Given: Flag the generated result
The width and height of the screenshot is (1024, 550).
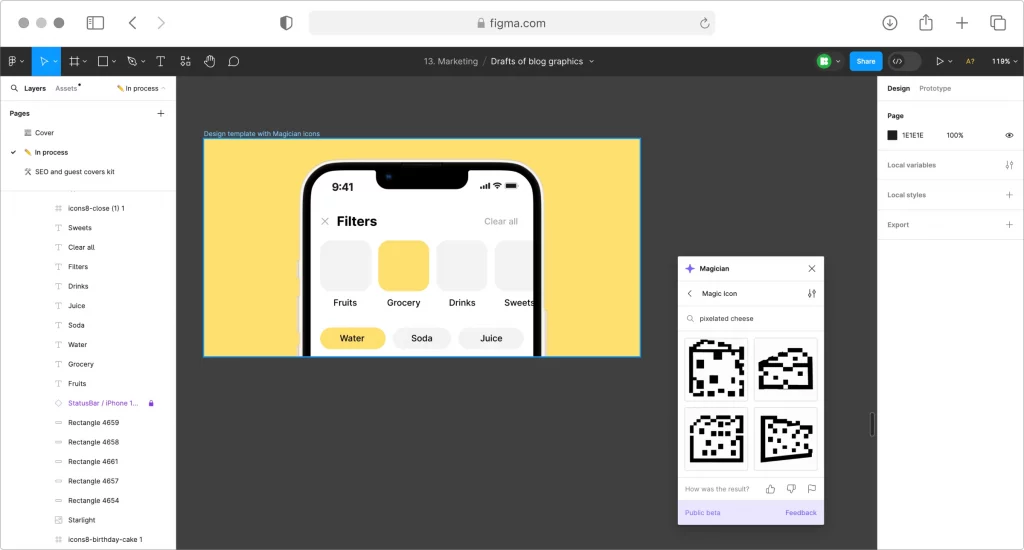Looking at the screenshot, I should (x=812, y=489).
